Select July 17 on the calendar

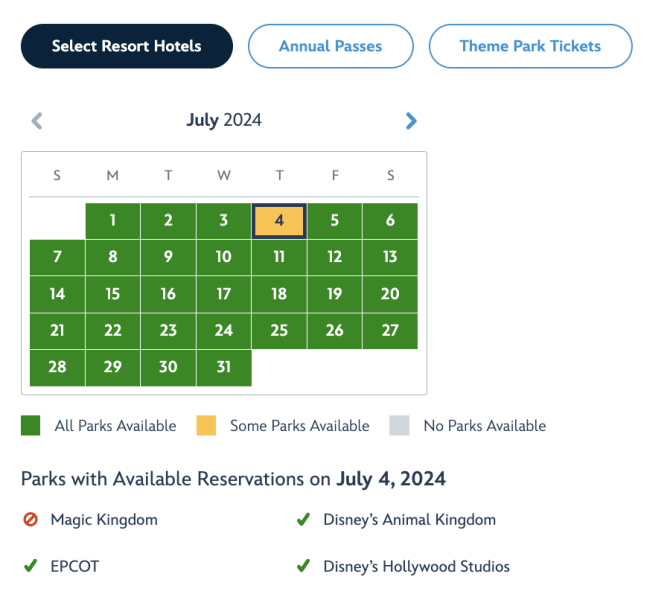pyautogui.click(x=224, y=294)
